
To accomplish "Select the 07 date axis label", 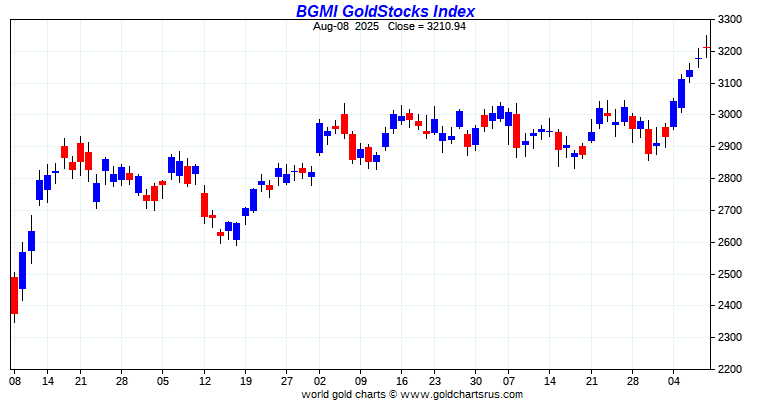I will click(509, 382).
